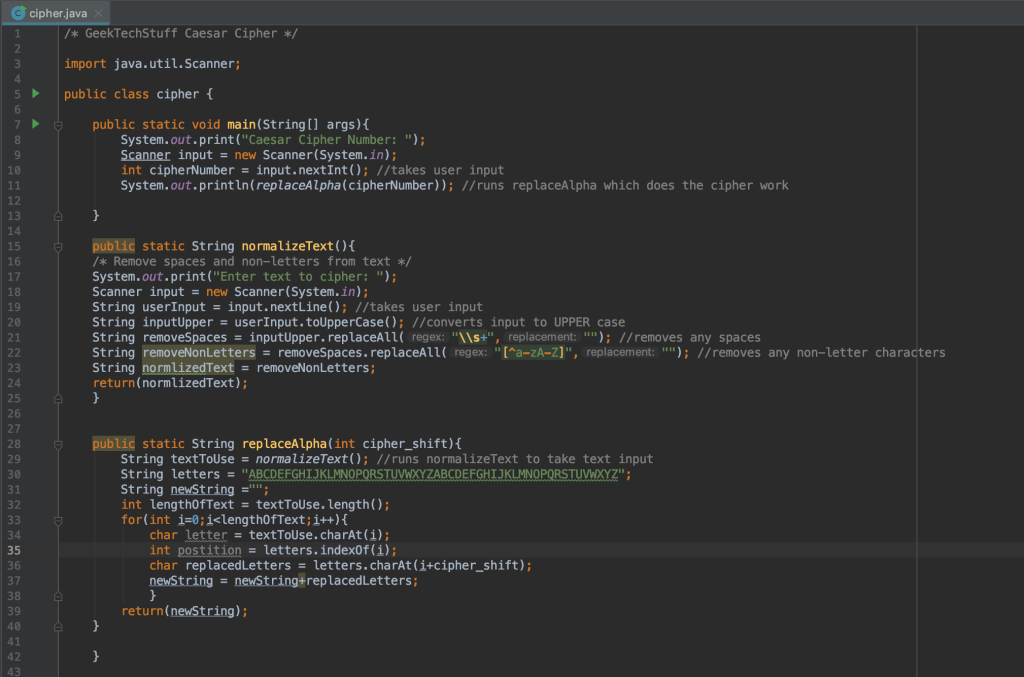The width and height of the screenshot is (1024, 677).
Task: Click the "letter" variable on line 34
Action: pos(206,535)
